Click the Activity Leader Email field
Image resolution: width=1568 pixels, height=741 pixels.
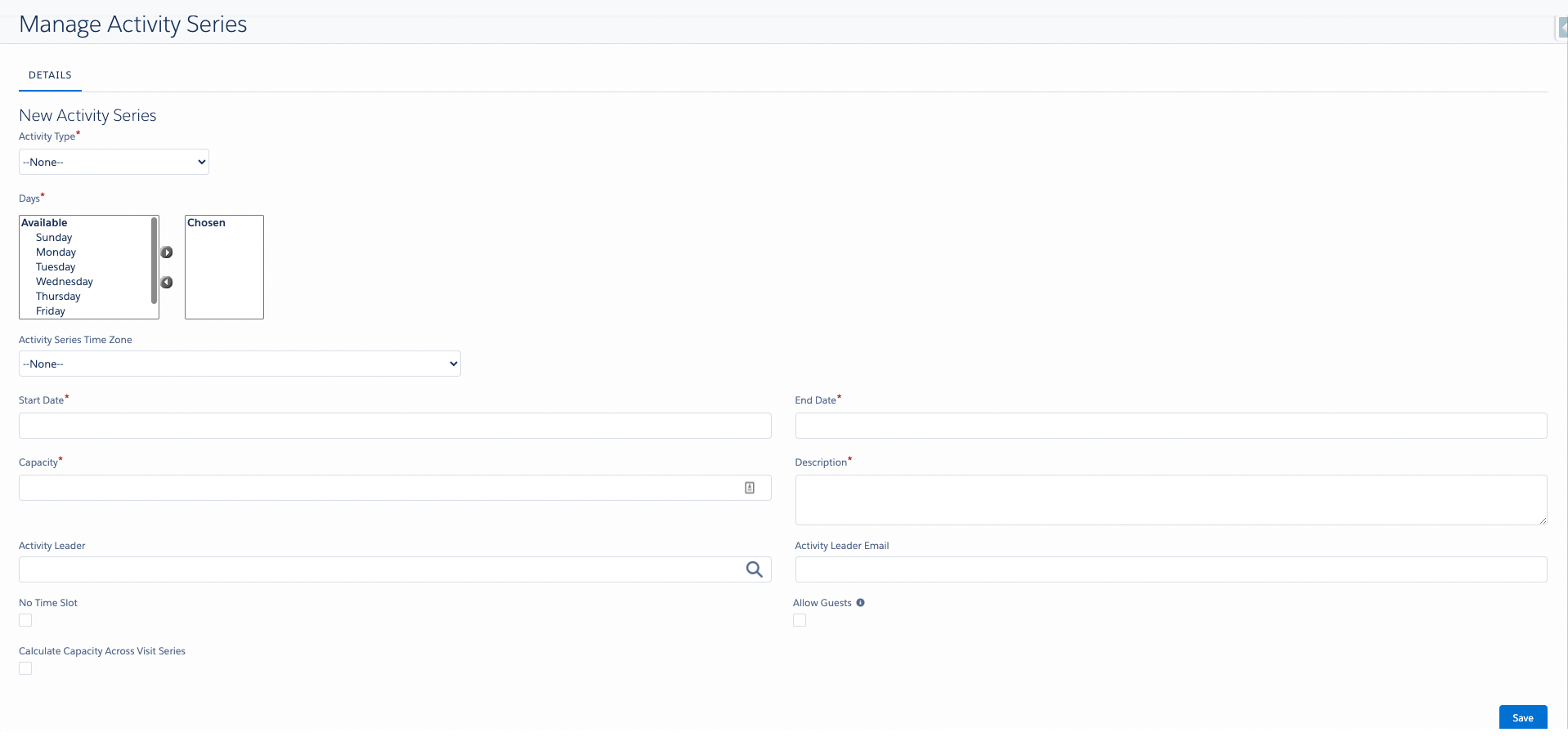(x=1171, y=569)
